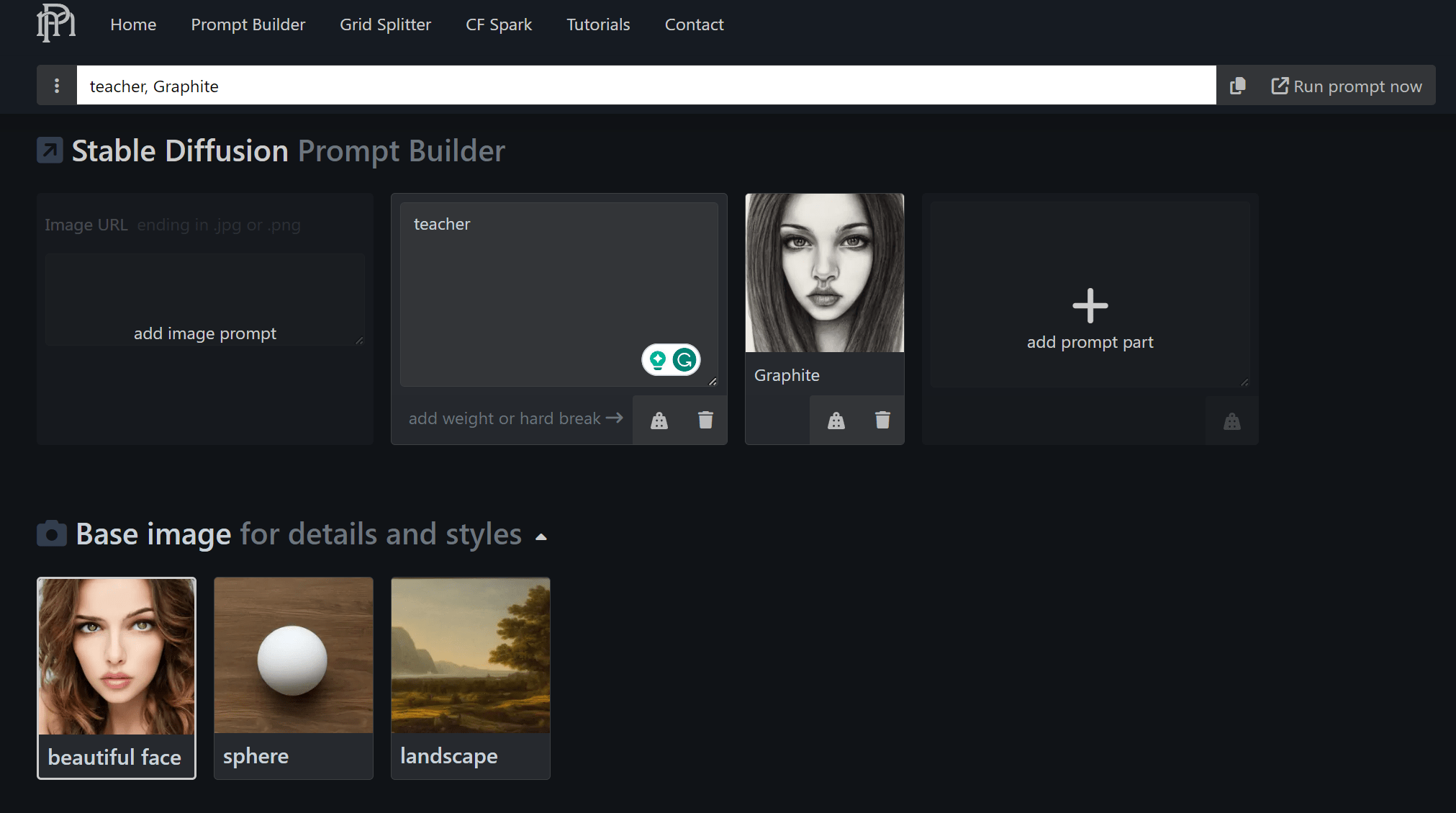
Task: Copy the prompt to clipboard
Action: click(x=1237, y=86)
